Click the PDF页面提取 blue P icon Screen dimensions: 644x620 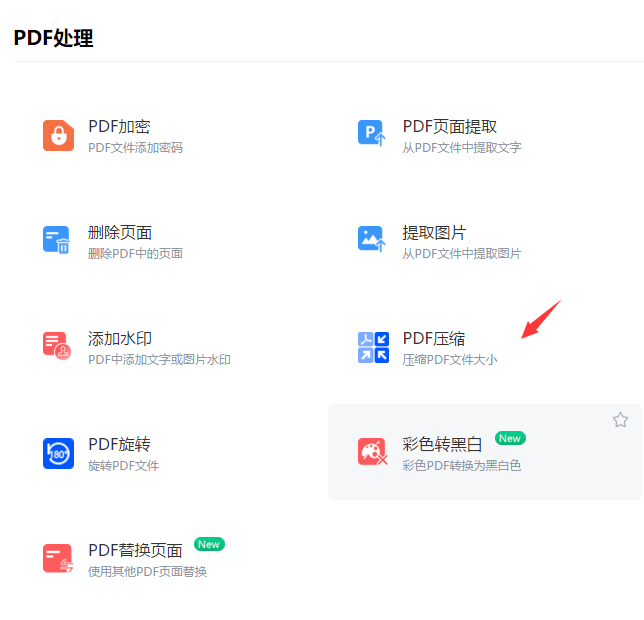[372, 133]
